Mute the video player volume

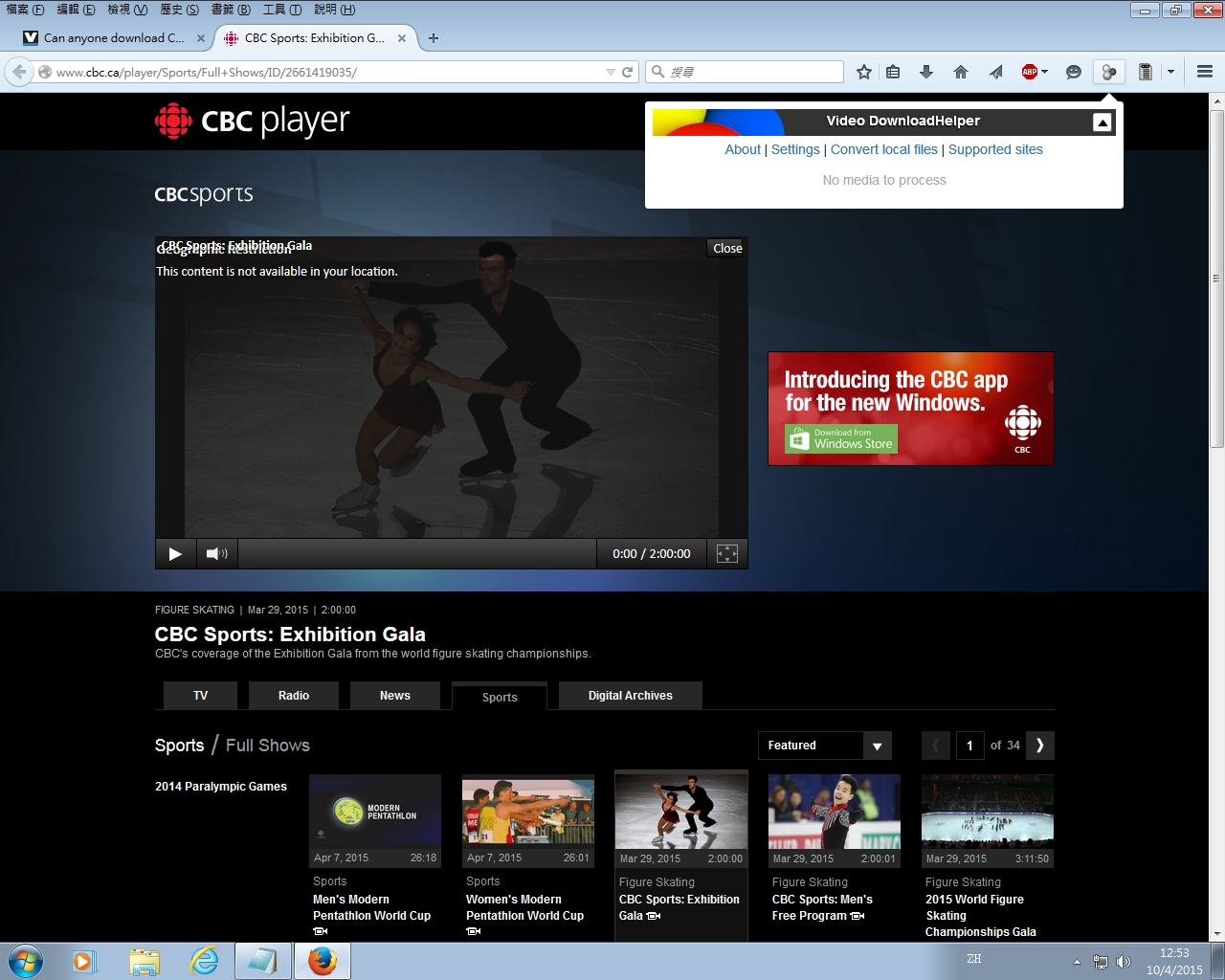tap(217, 553)
